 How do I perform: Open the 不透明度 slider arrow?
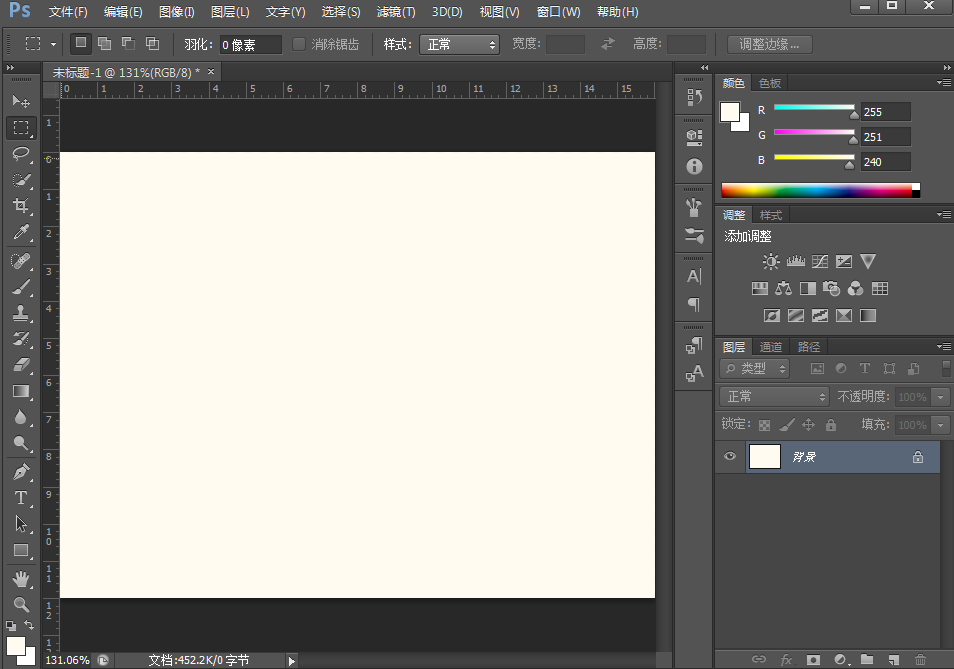pos(941,397)
